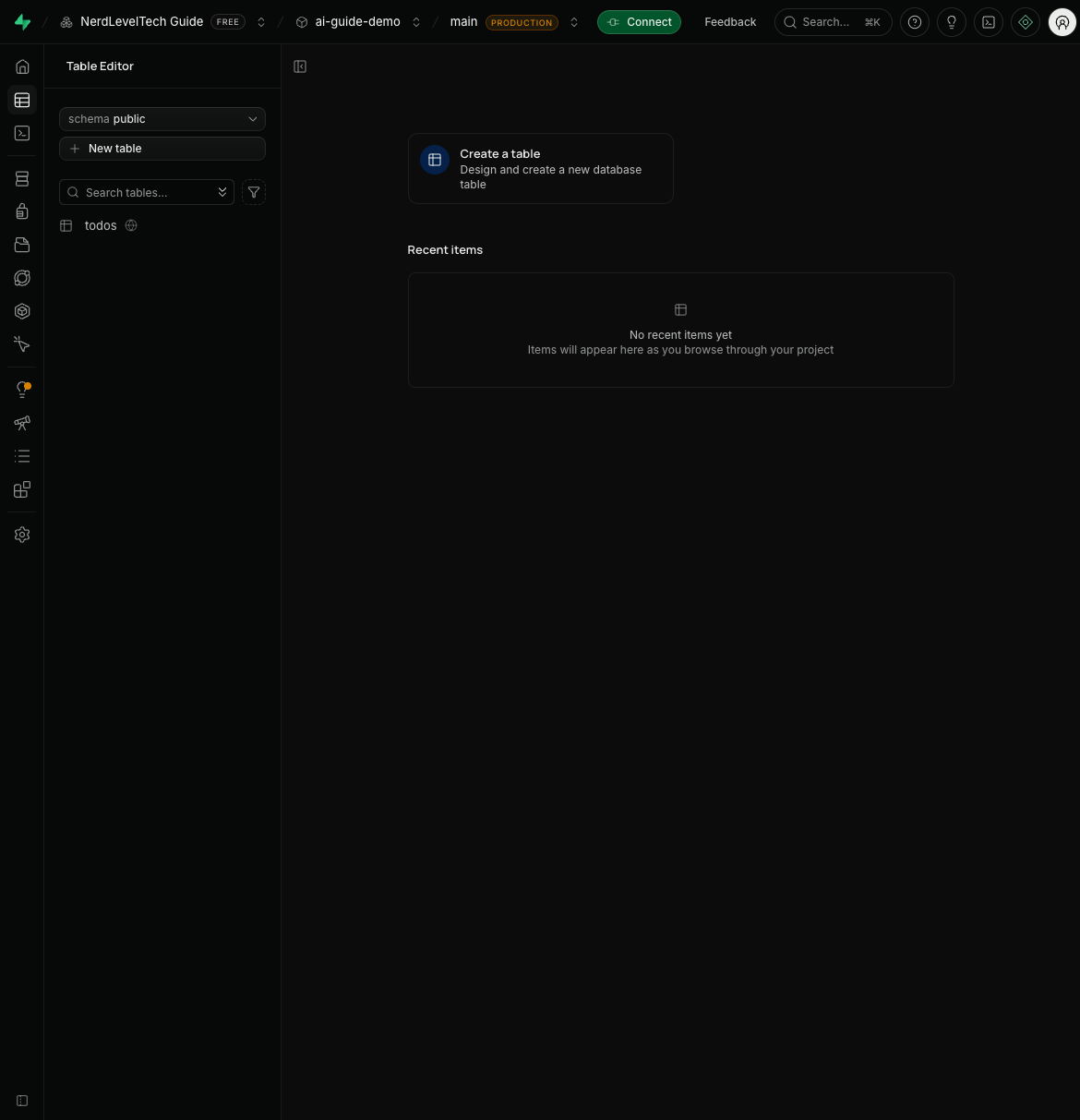Click the Table Editor heading
Screen dimensions: 1080x1120
point(100,66)
